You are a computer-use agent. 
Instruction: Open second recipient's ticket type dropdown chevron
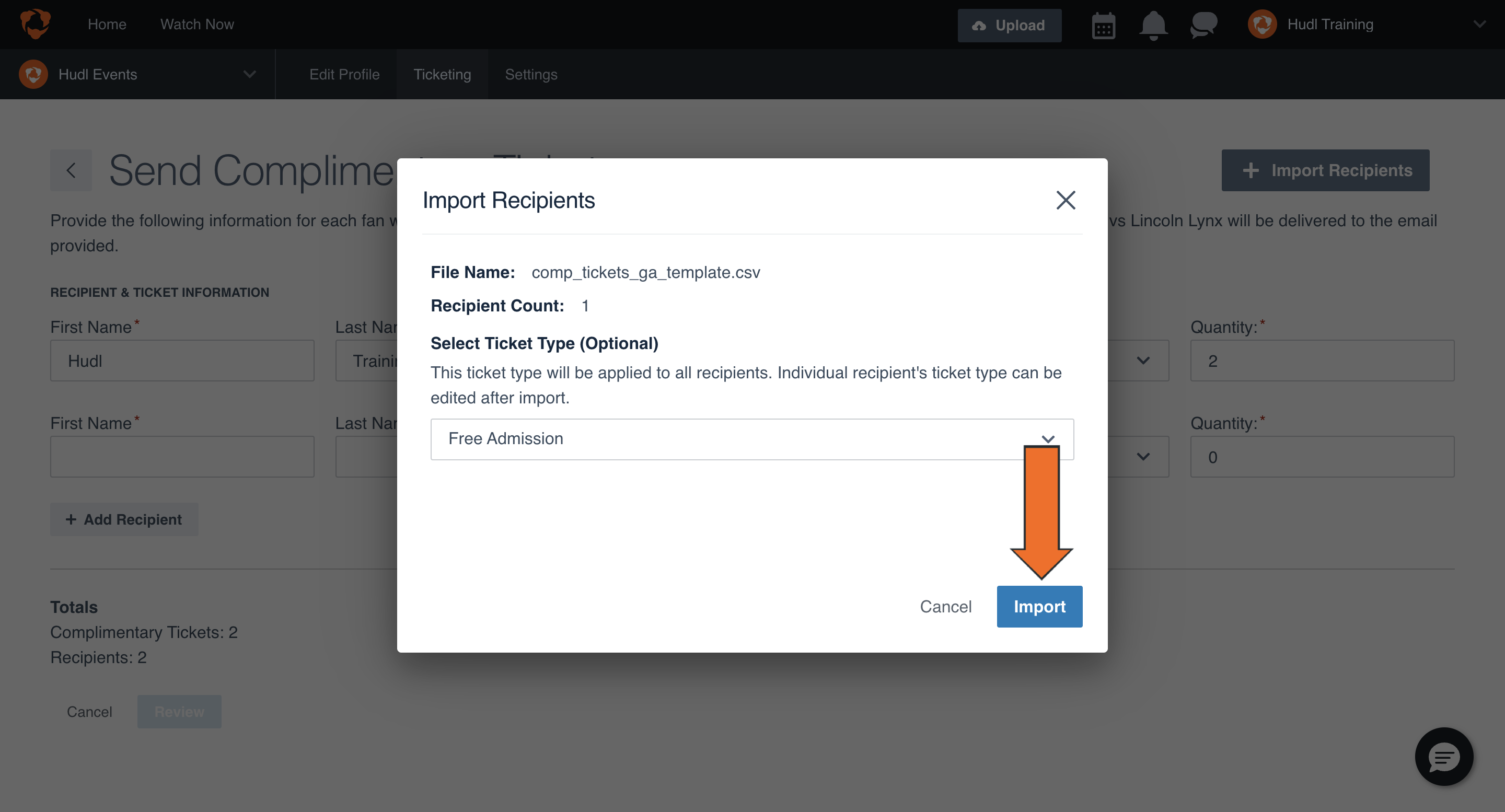click(1143, 456)
